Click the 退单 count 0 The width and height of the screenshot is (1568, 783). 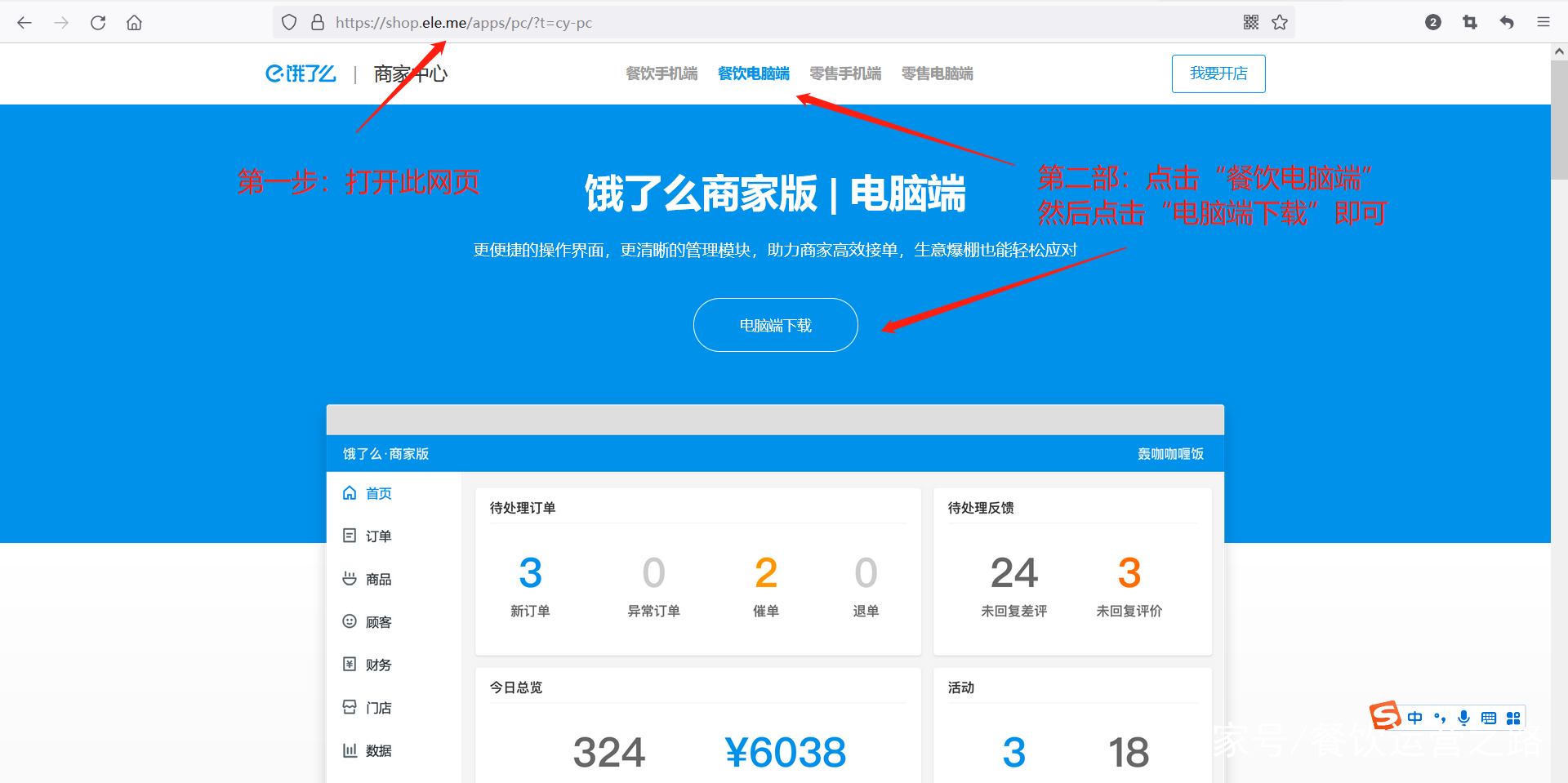866,572
